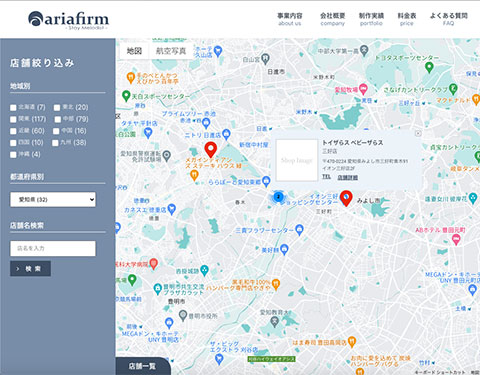The height and width of the screenshot is (375, 480).
Task: Open the 事業内容 about us menu
Action: tap(290, 19)
